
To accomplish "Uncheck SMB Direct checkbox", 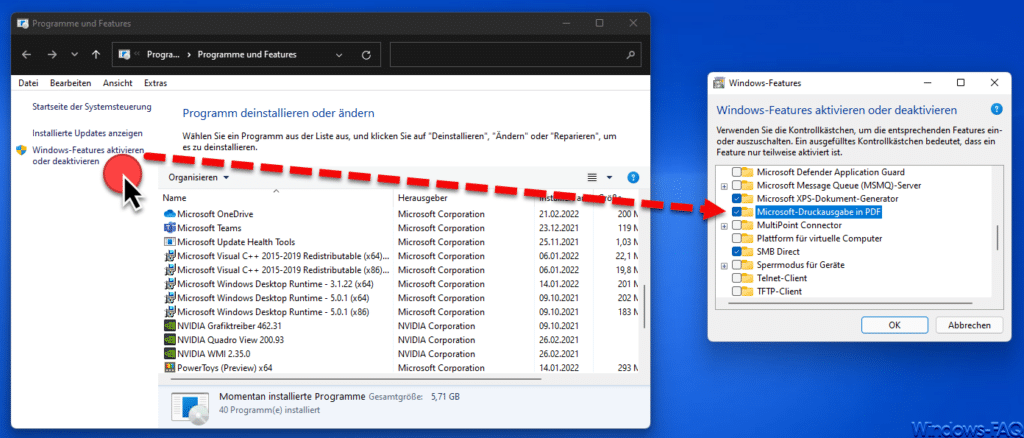I will point(737,251).
